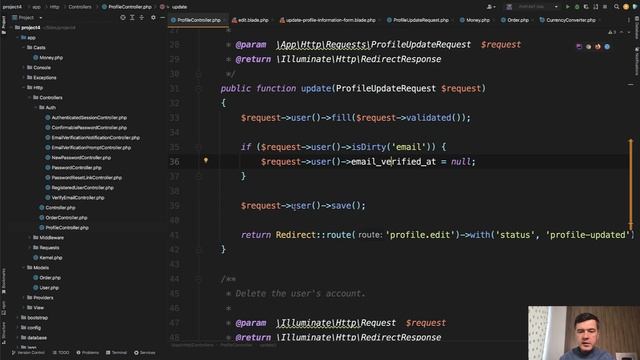Fold the if block on line 35
The width and height of the screenshot is (640, 360).
[198, 147]
